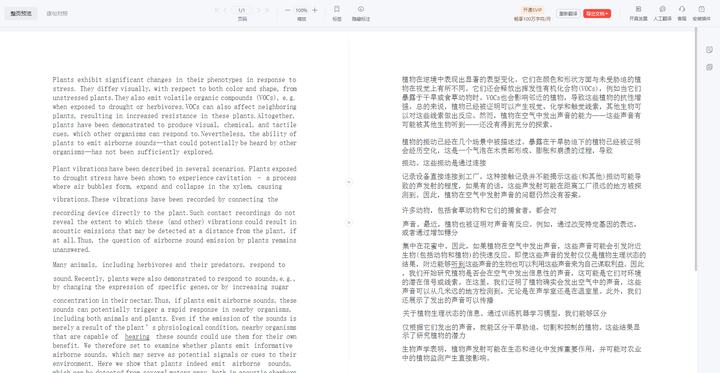Click the upper note icon on right sidebar
This screenshot has height=373, width=720.
(x=709, y=50)
